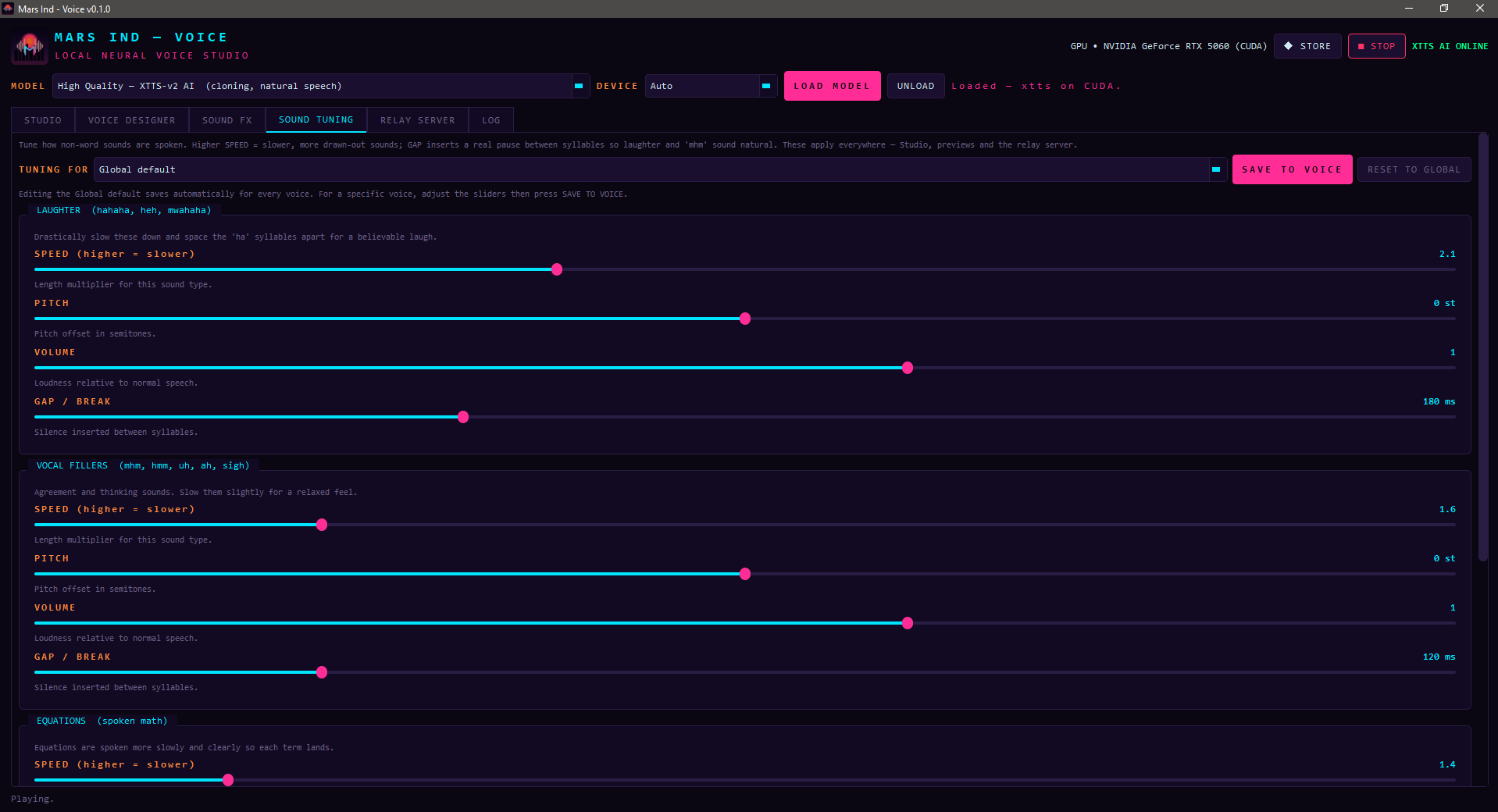Click the Laughter Gap / Break slider handle

(x=463, y=417)
